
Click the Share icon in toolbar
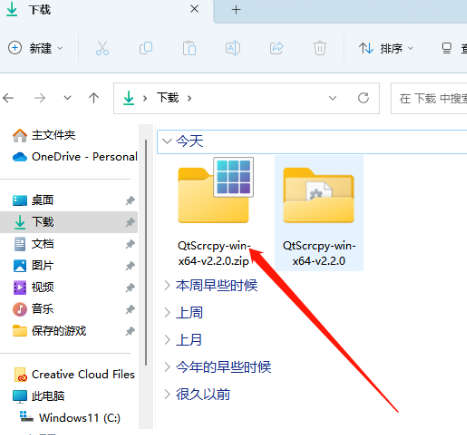click(276, 48)
